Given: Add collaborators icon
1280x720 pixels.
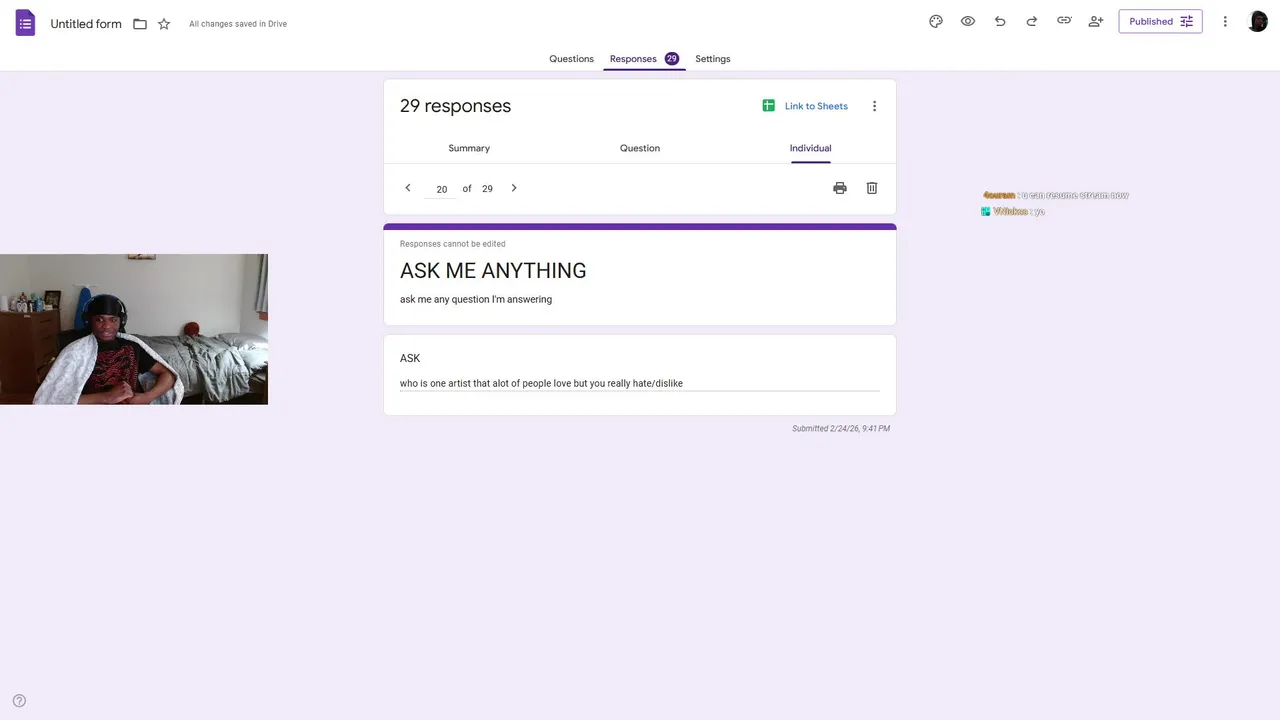Looking at the screenshot, I should (x=1096, y=21).
